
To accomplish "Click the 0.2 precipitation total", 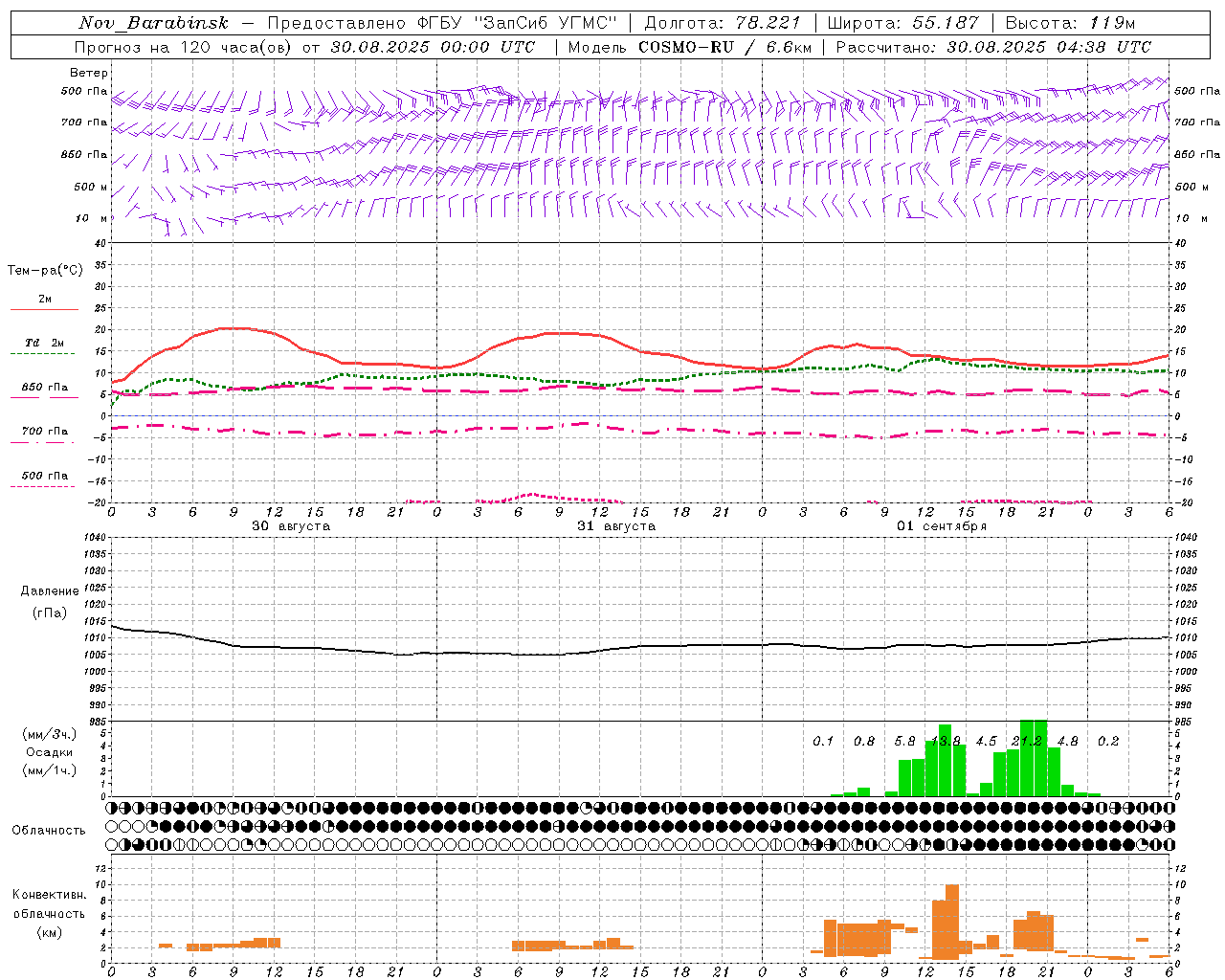I will (1108, 742).
